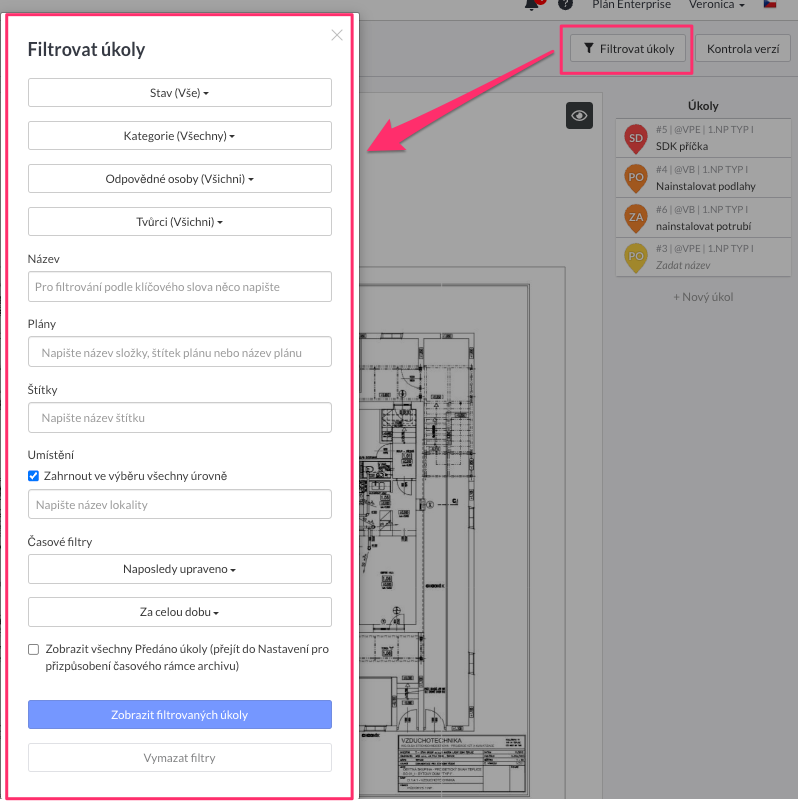Open the help question mark icon

(566, 5)
